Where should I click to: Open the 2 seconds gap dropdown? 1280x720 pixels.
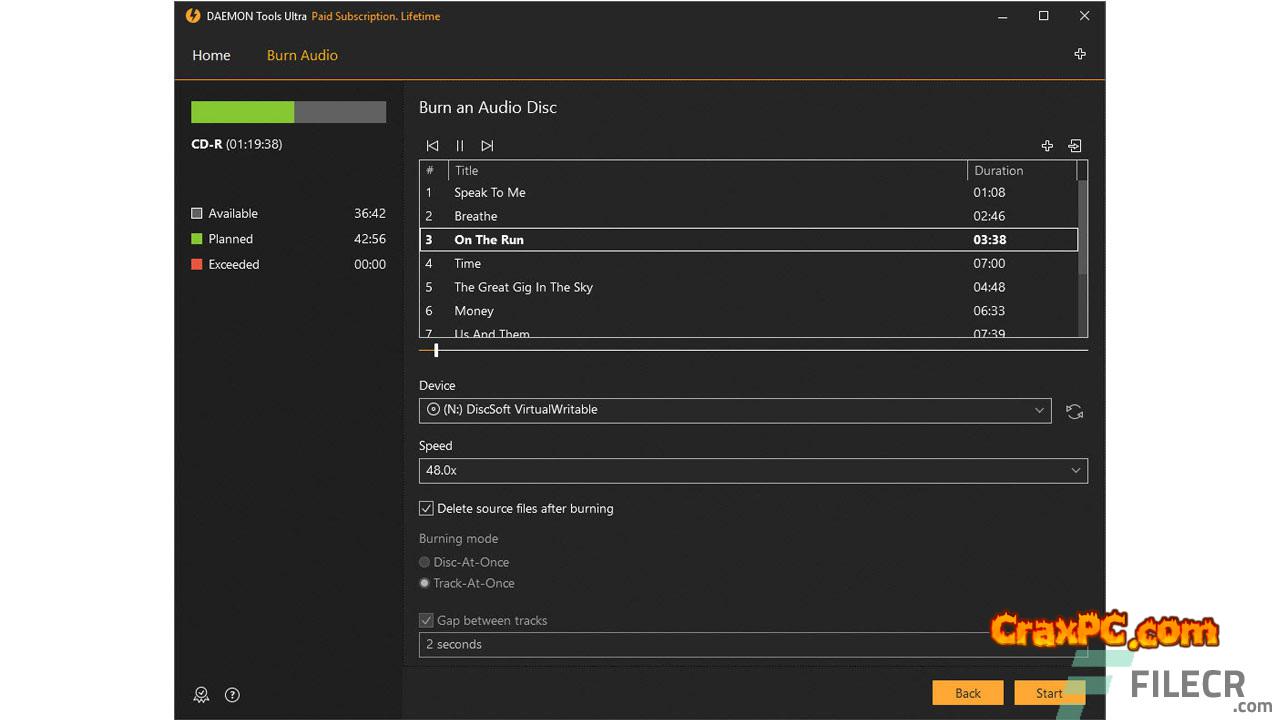(700, 645)
